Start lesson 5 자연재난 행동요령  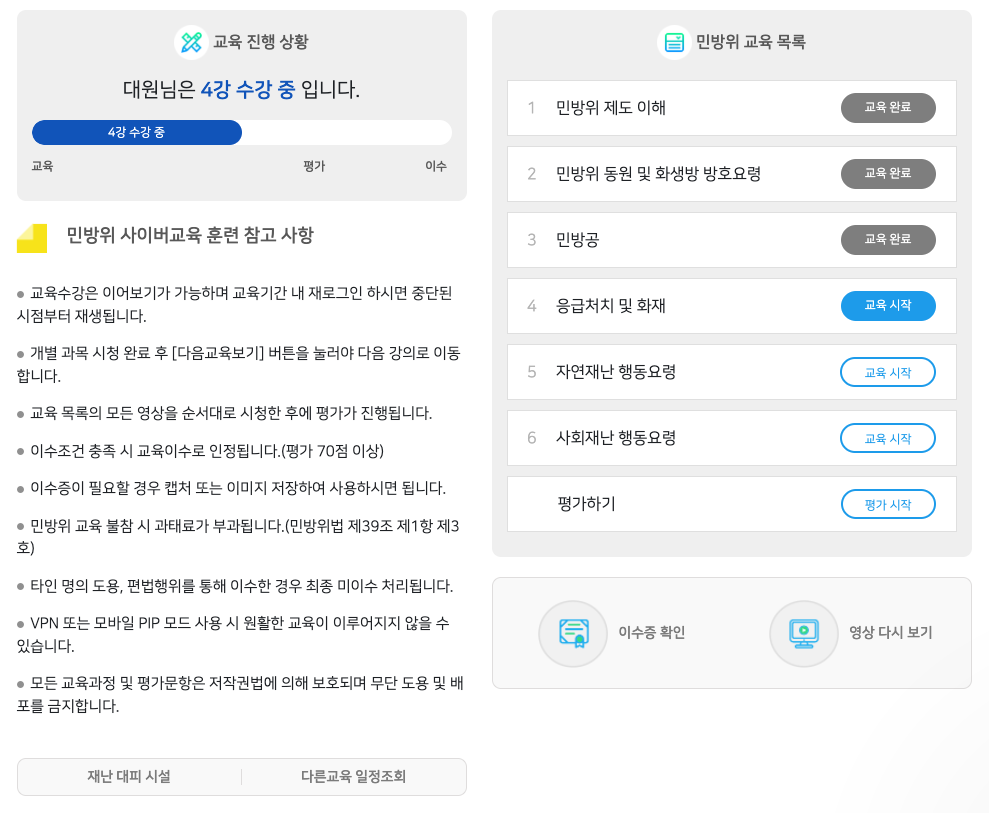(887, 372)
